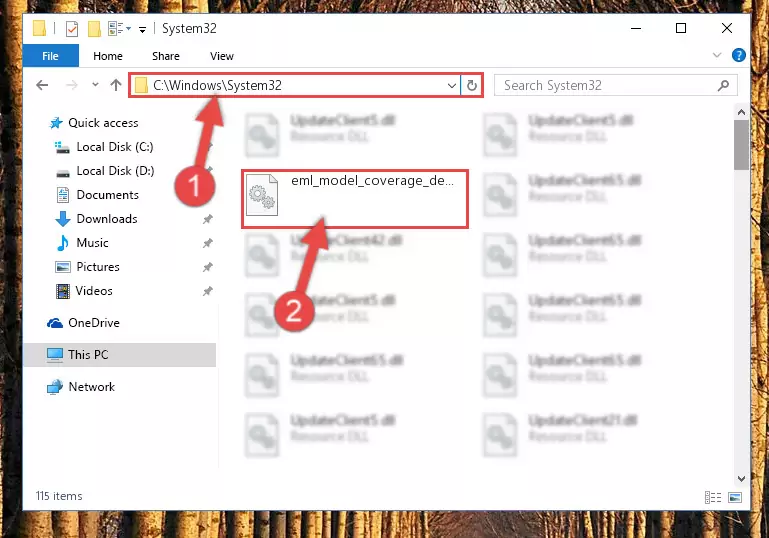Image resolution: width=769 pixels, height=538 pixels.
Task: Click the pin icon next to Pictures
Action: click(207, 267)
